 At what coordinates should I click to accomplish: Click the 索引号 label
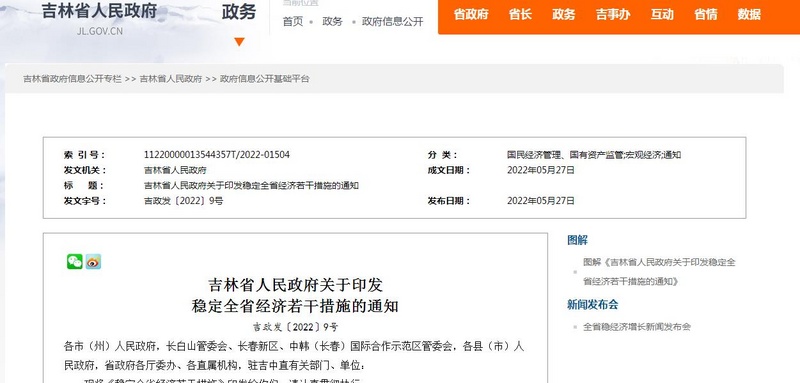click(84, 155)
